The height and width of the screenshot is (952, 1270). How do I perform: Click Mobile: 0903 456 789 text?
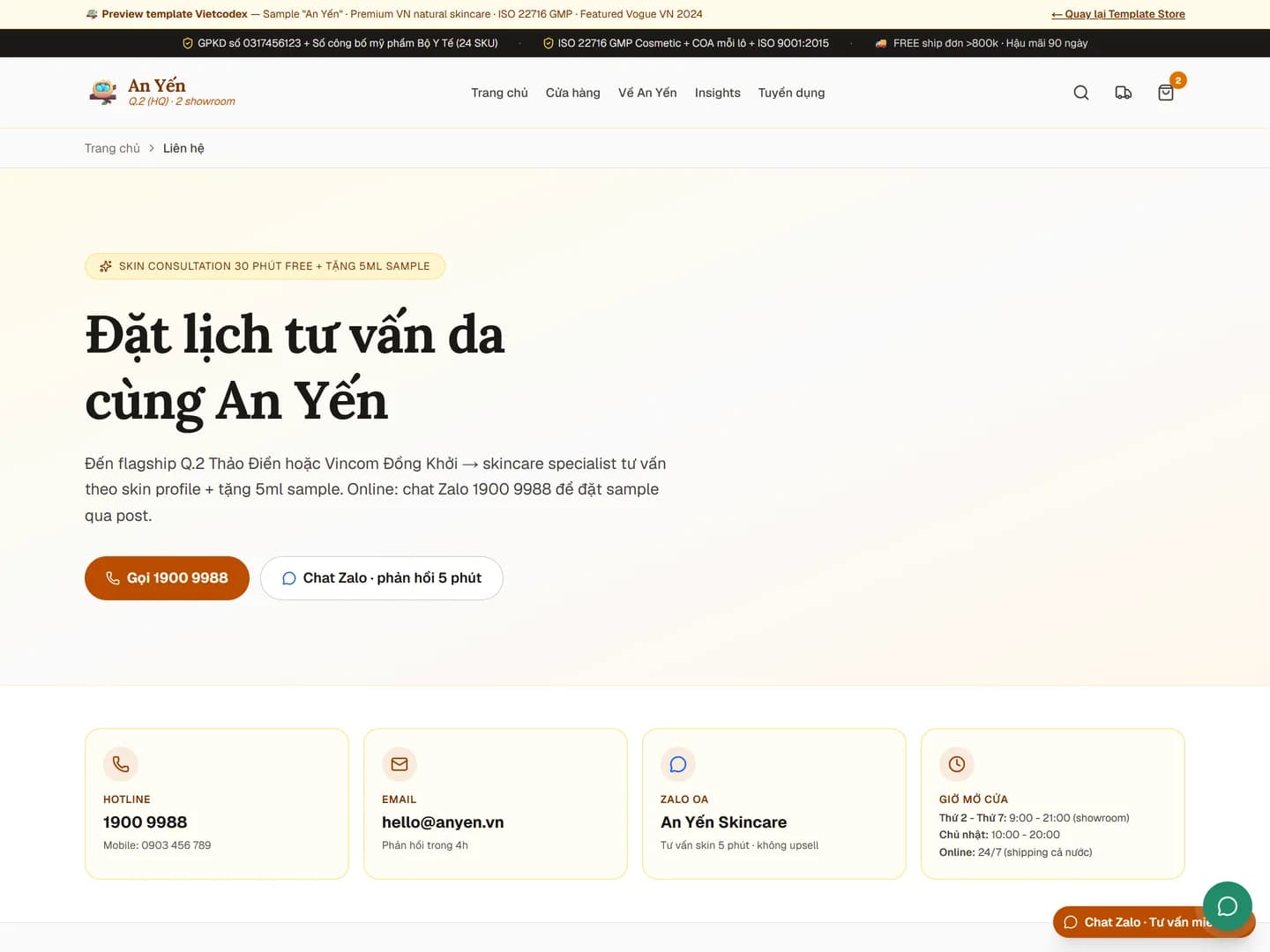[157, 845]
